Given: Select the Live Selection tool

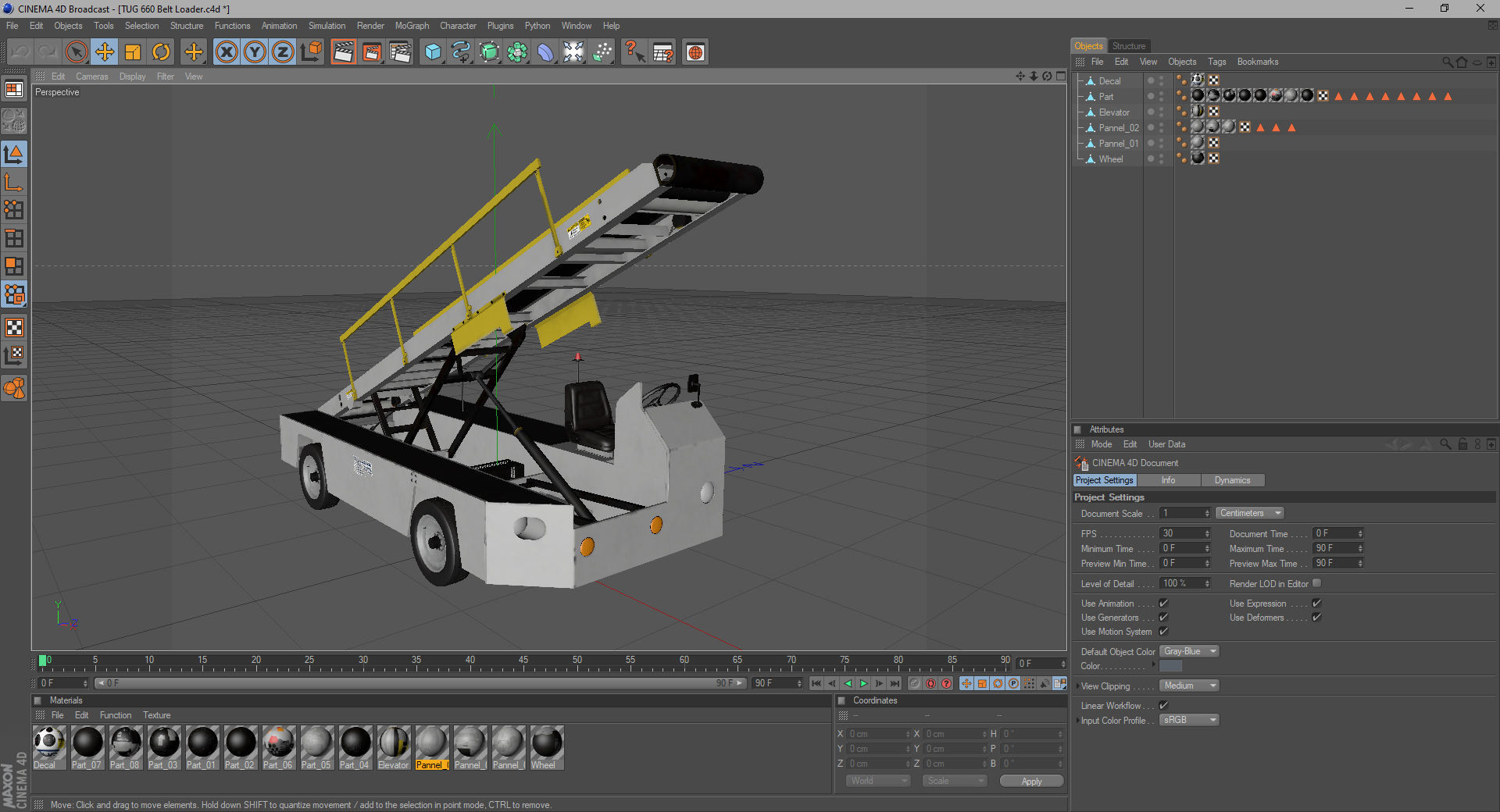Looking at the screenshot, I should 76,52.
